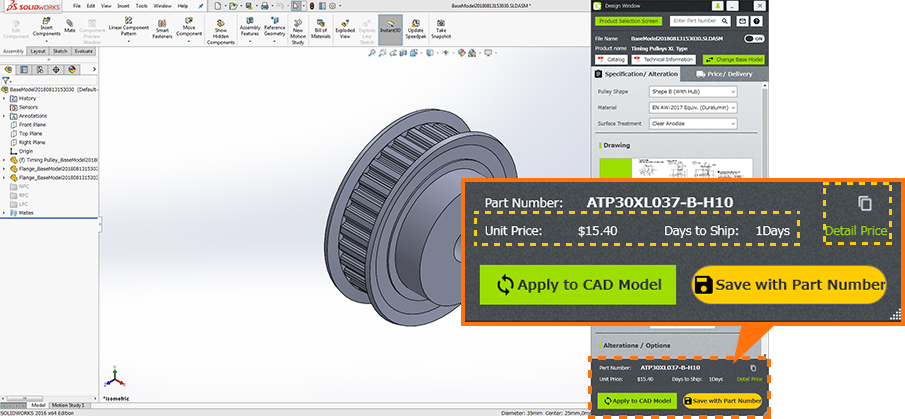Open the DimXpertManager crosshair tab icon
Image resolution: width=905 pixels, height=419 pixels.
tap(56, 69)
